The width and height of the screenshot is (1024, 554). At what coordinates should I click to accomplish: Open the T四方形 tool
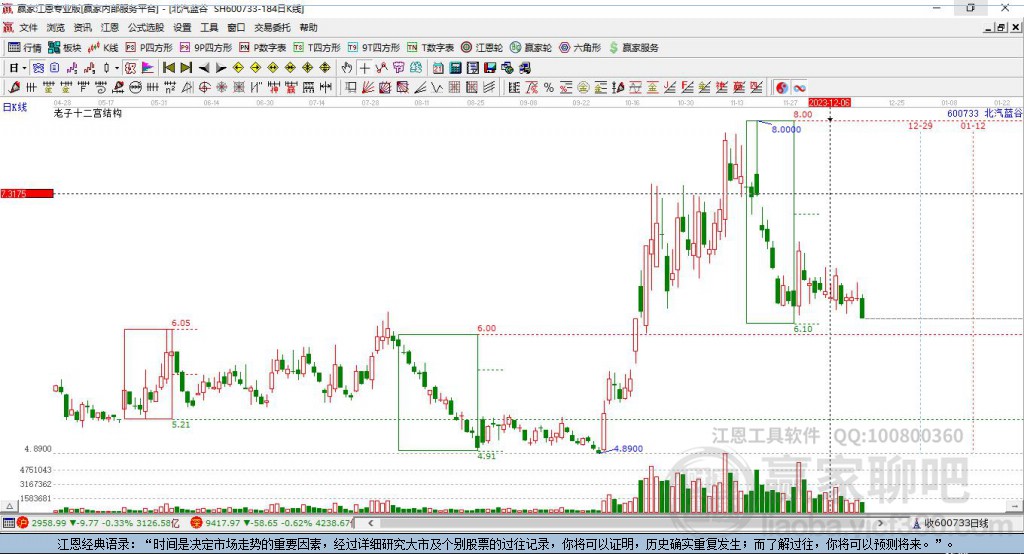[x=317, y=48]
